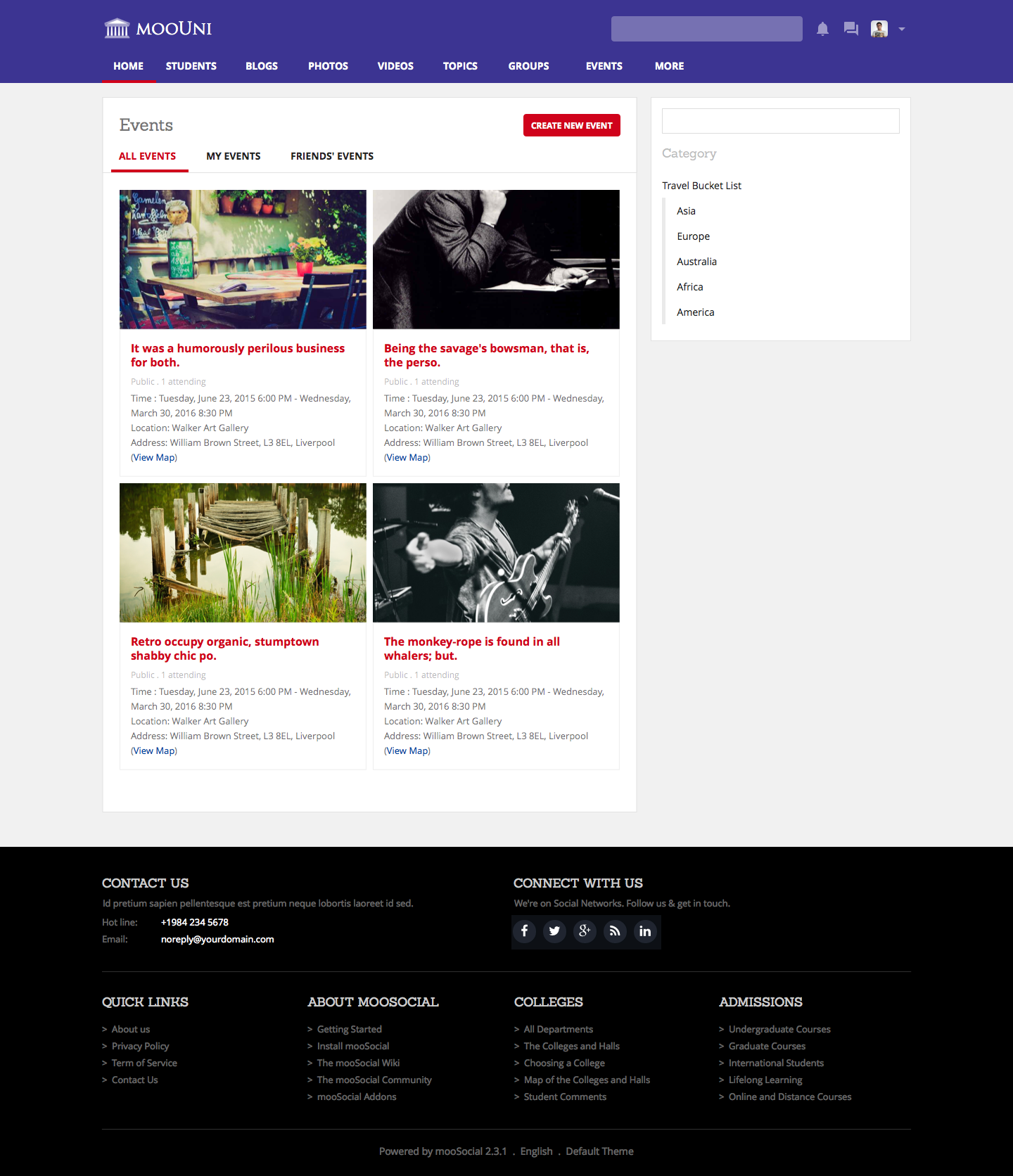Open 'It was a humorously perilous business' event
Viewport: 1013px width, 1176px height.
pos(238,355)
